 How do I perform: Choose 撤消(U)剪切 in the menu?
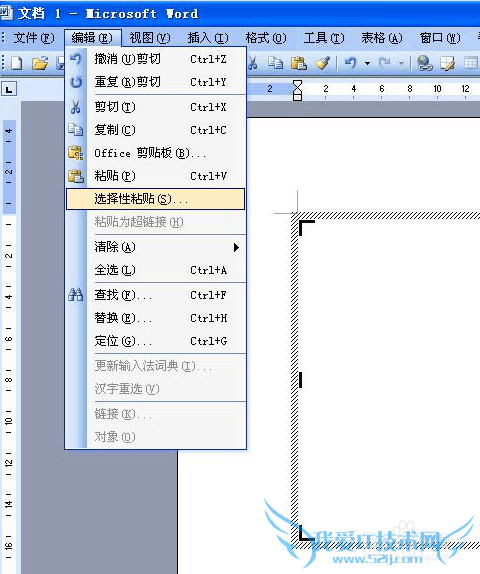point(155,59)
